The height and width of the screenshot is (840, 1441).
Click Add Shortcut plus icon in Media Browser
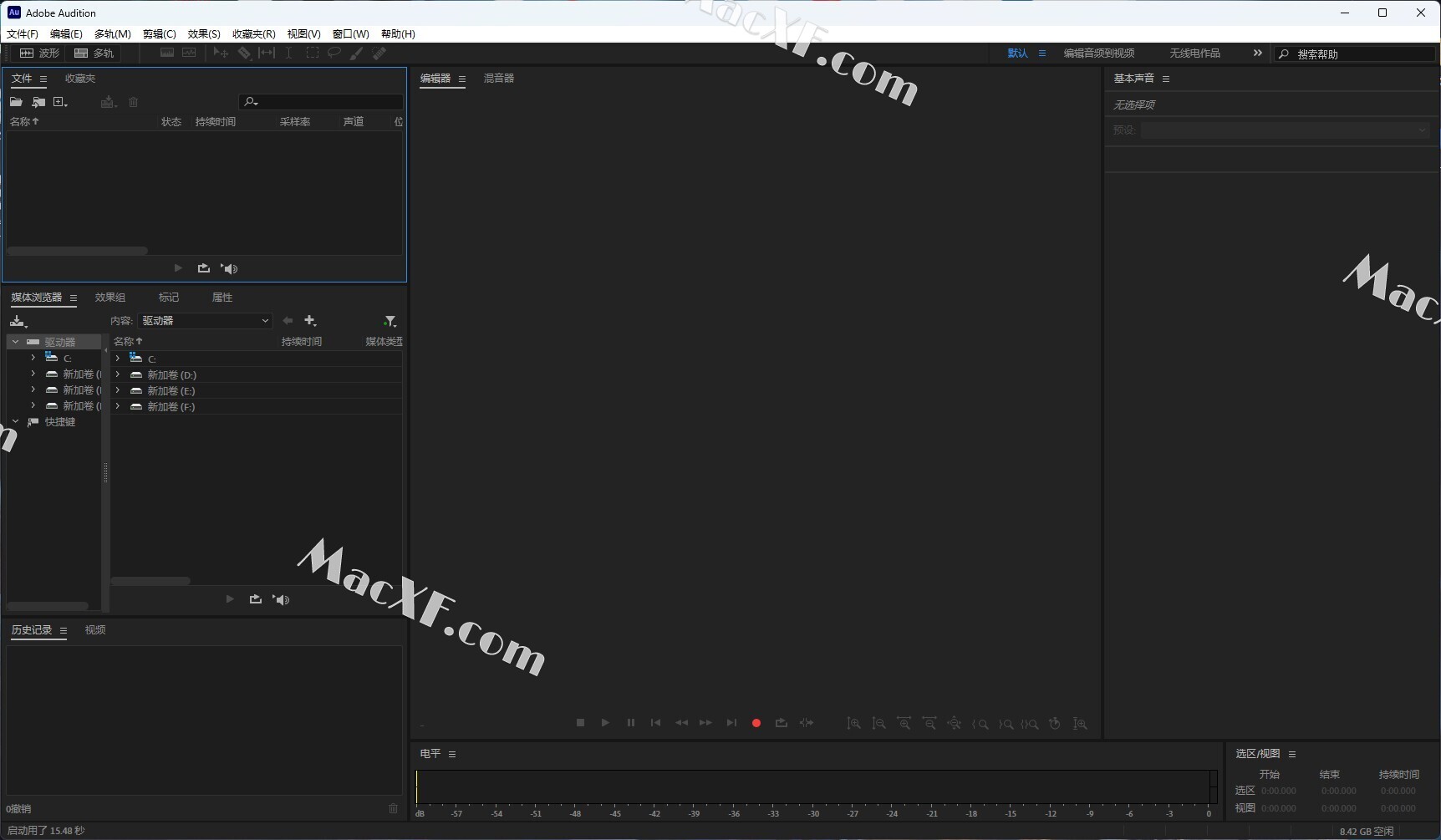(x=310, y=321)
